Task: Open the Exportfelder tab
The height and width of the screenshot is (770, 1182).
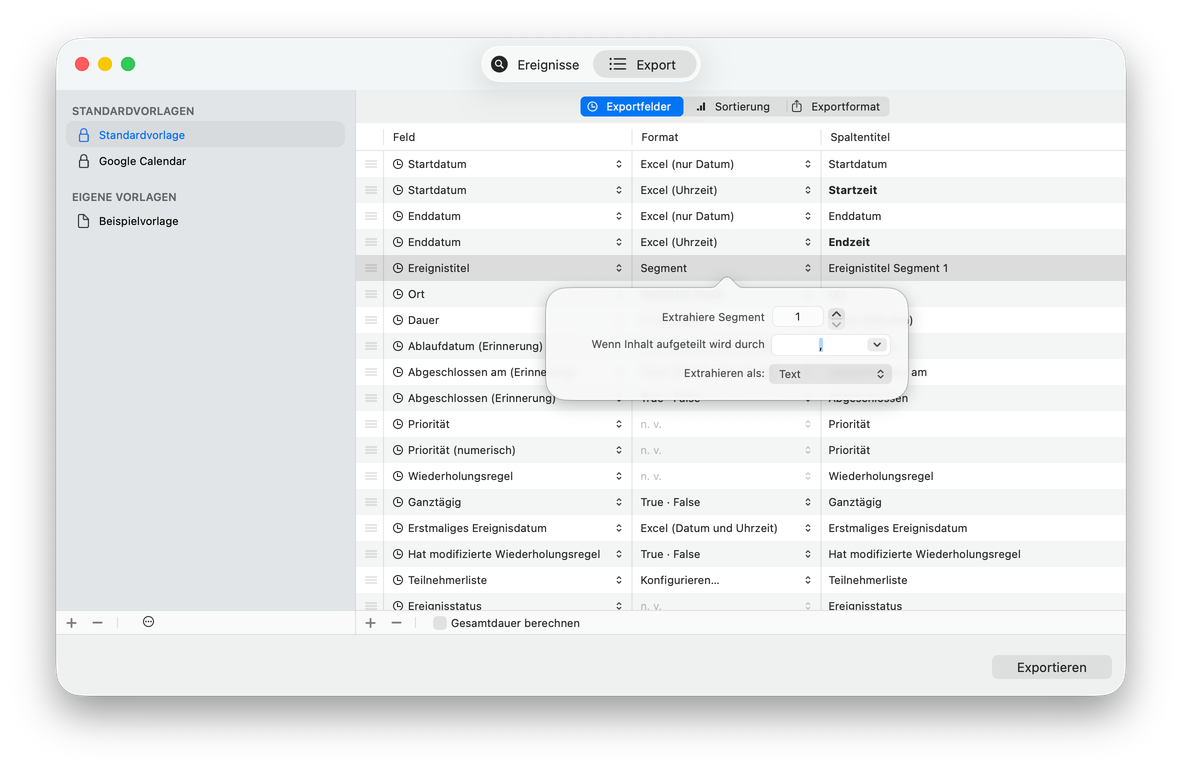Action: pos(631,107)
